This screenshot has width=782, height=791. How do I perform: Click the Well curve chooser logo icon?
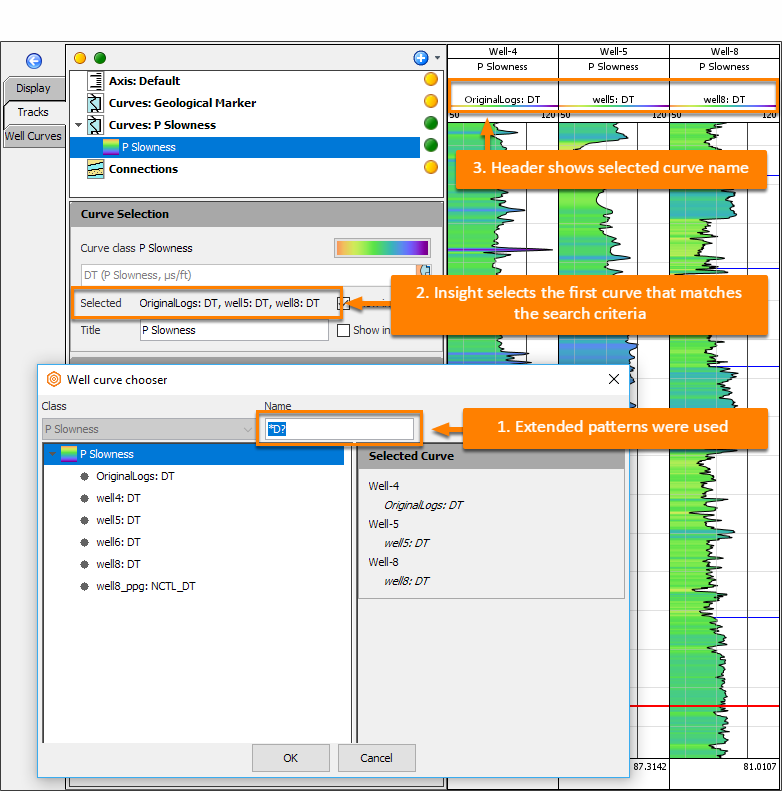[x=54, y=379]
